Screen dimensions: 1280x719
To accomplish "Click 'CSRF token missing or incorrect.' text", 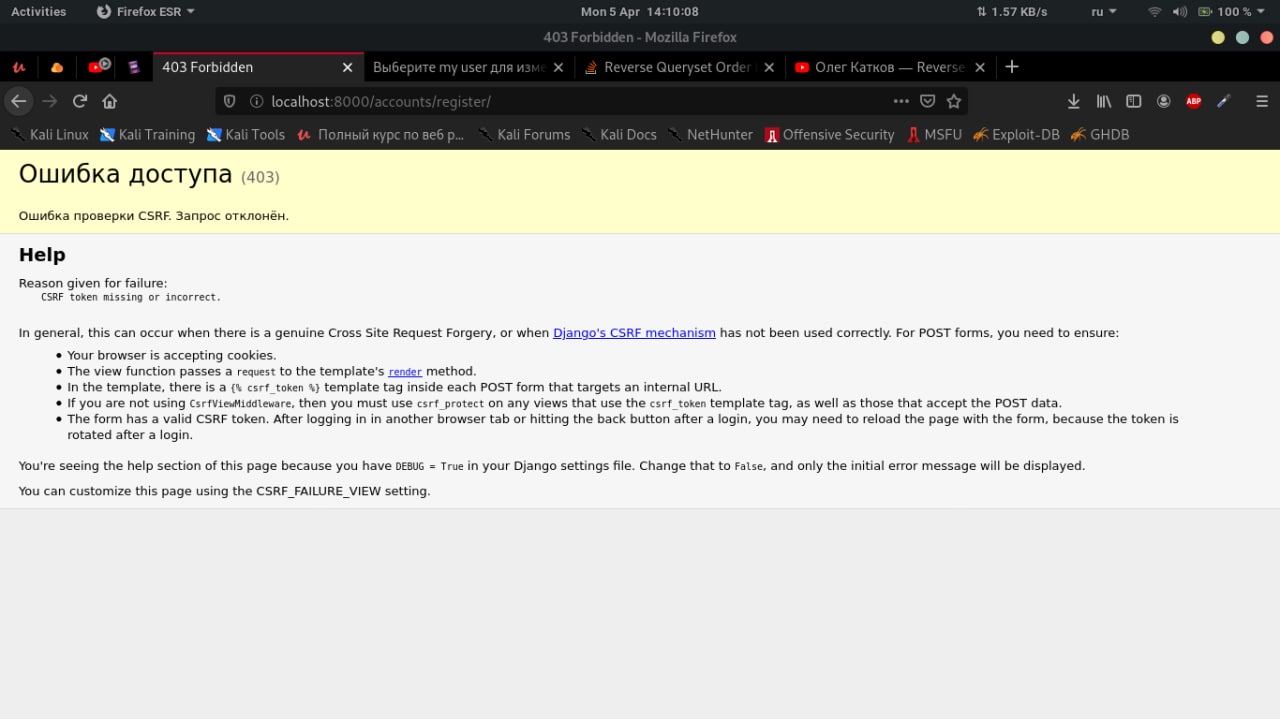I will (131, 297).
